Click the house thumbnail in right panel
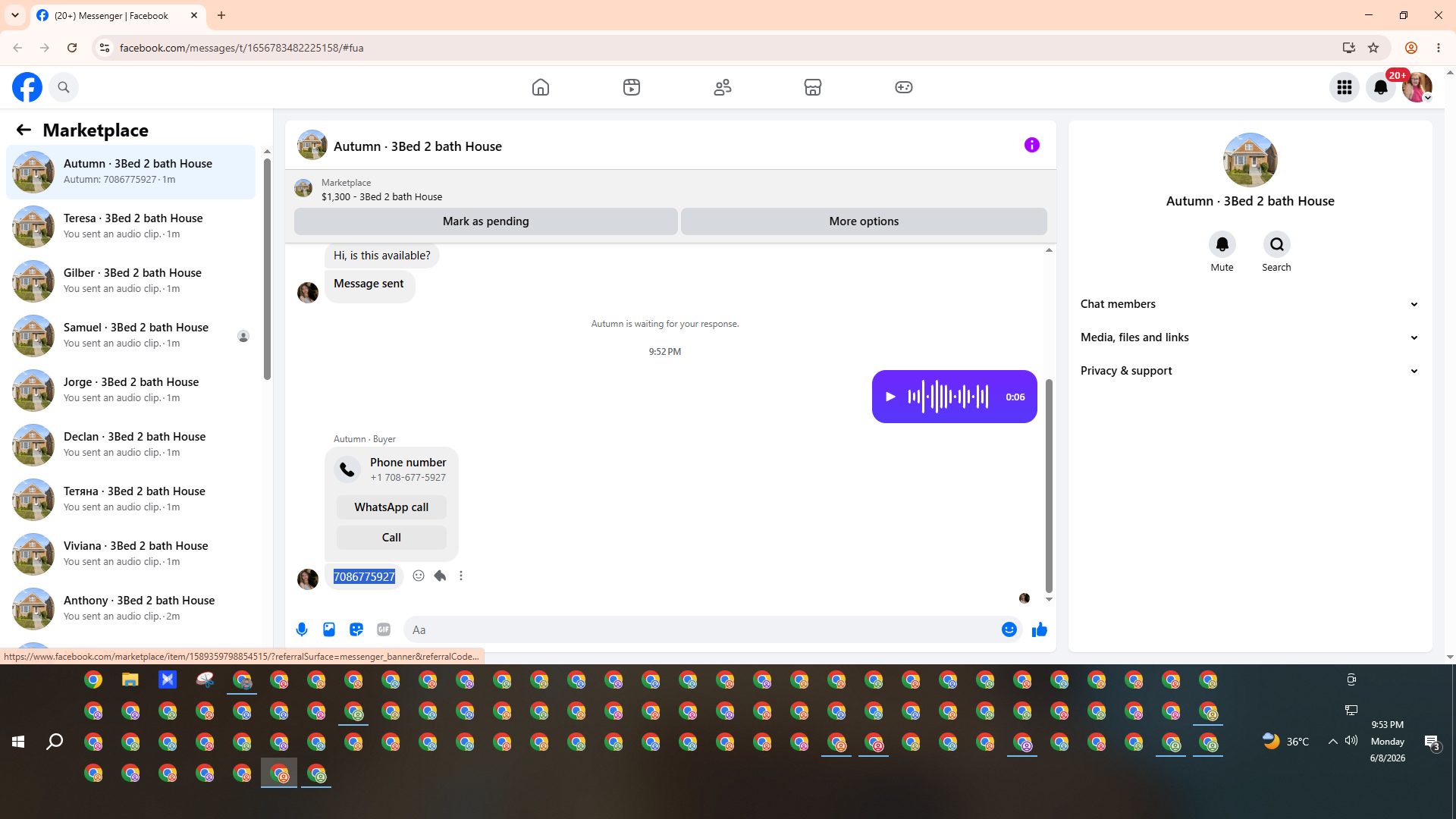This screenshot has height=819, width=1456. click(x=1250, y=160)
